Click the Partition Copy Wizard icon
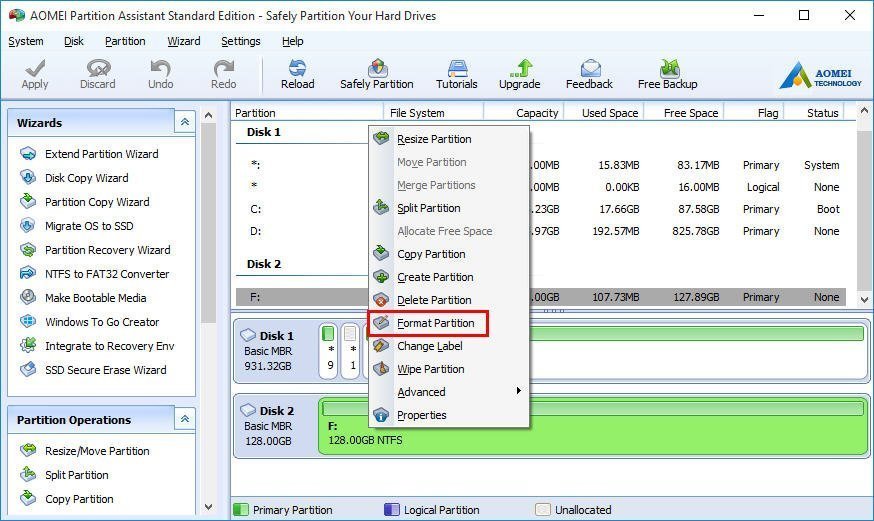The image size is (874, 521). 28,202
